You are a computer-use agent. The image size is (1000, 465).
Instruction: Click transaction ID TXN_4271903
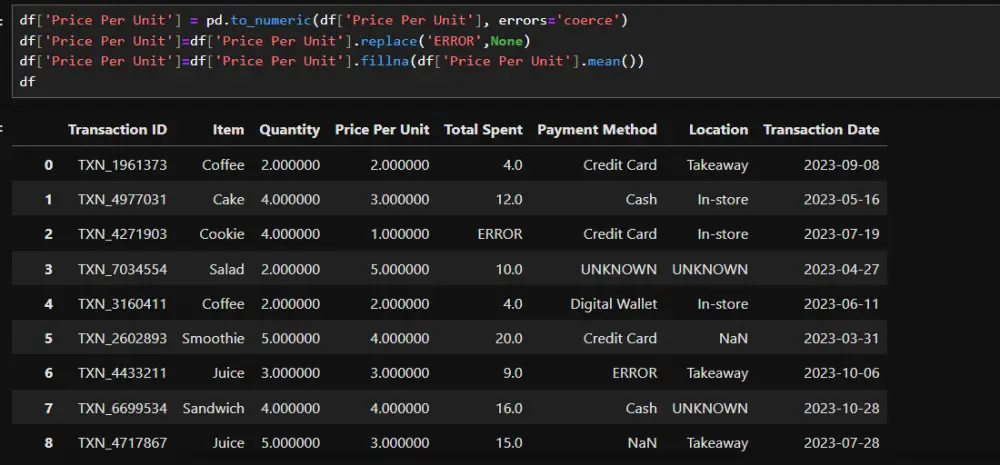tap(122, 234)
